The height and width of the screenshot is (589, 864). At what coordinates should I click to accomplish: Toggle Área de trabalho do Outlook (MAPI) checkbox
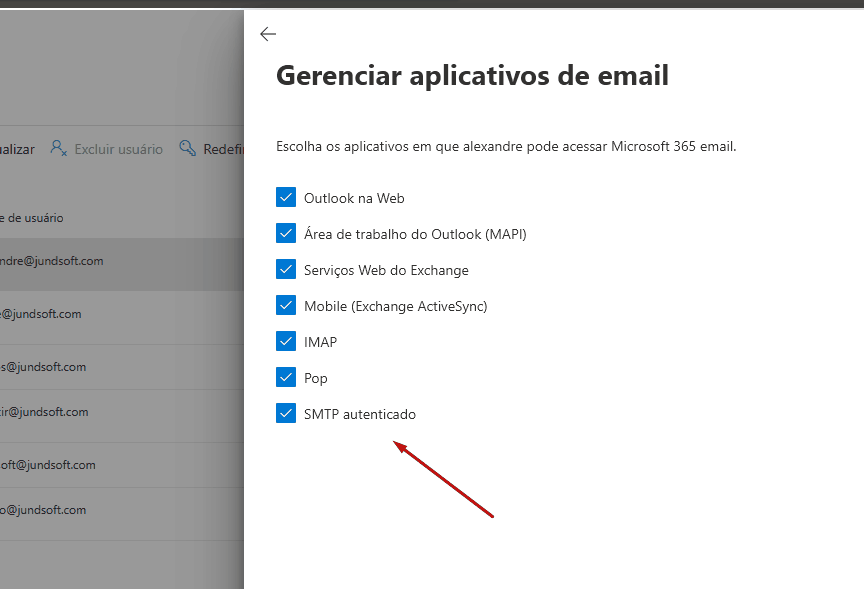[x=286, y=233]
